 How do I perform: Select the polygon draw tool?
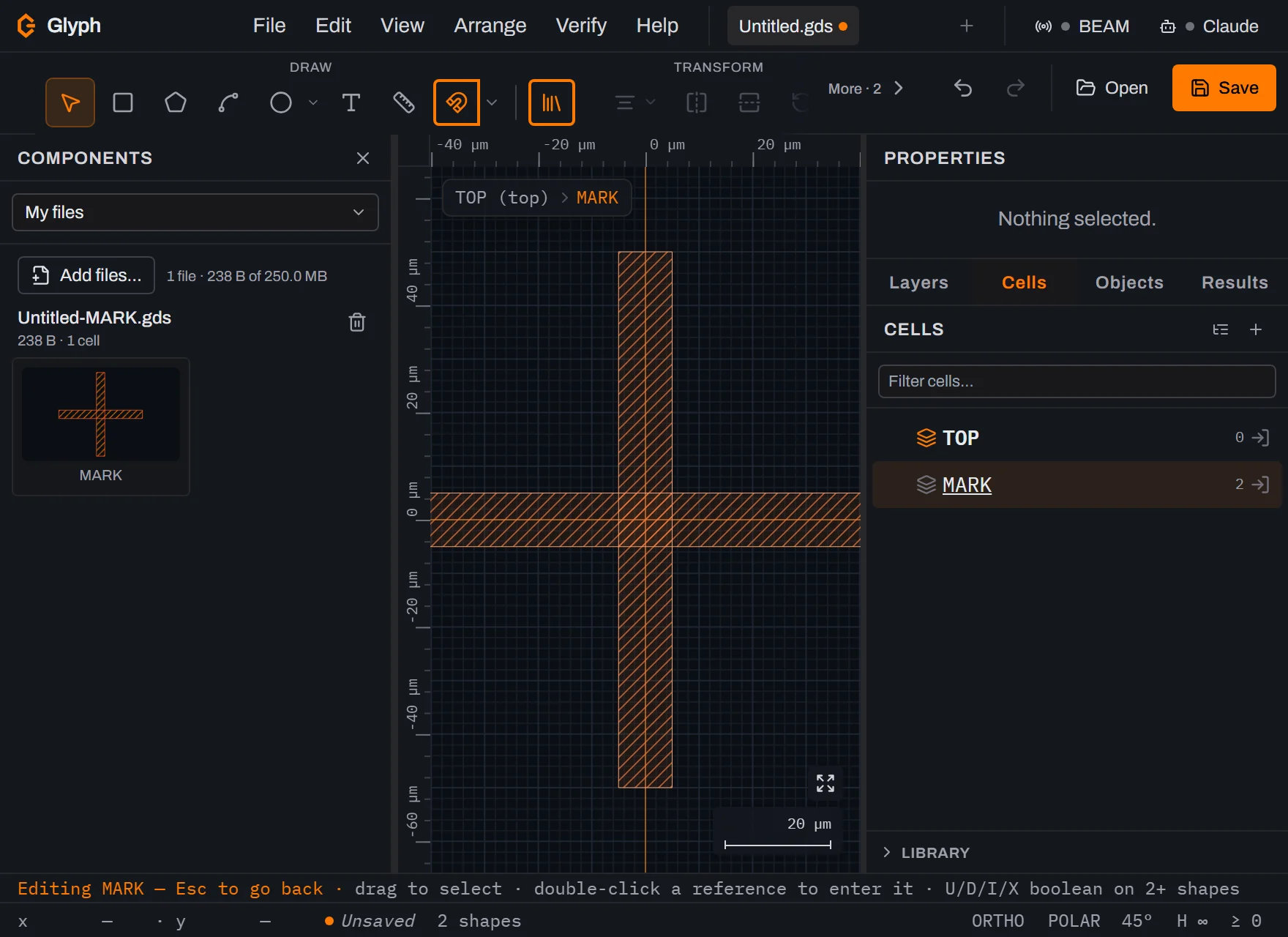(x=176, y=102)
